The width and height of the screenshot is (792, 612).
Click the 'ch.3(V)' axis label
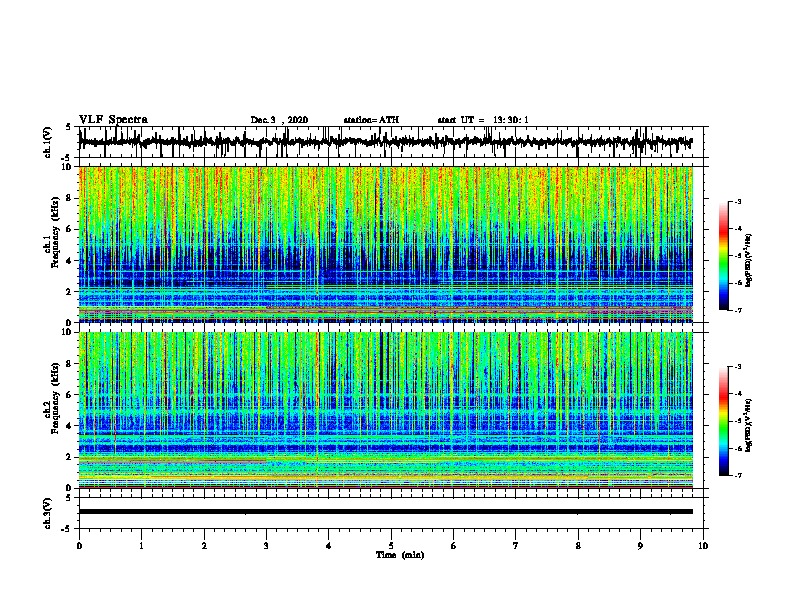point(48,513)
